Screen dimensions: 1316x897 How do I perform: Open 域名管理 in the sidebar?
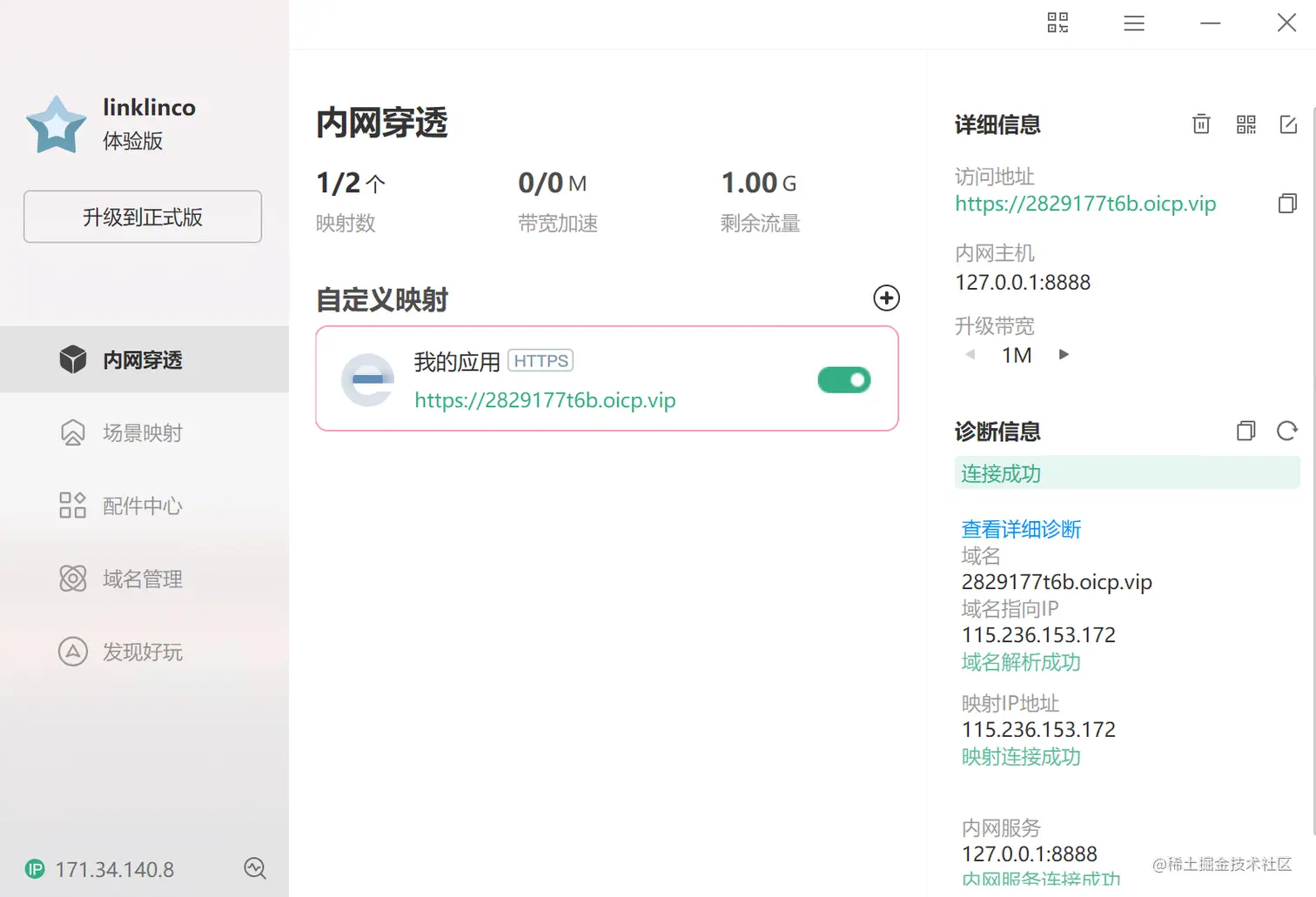(144, 579)
